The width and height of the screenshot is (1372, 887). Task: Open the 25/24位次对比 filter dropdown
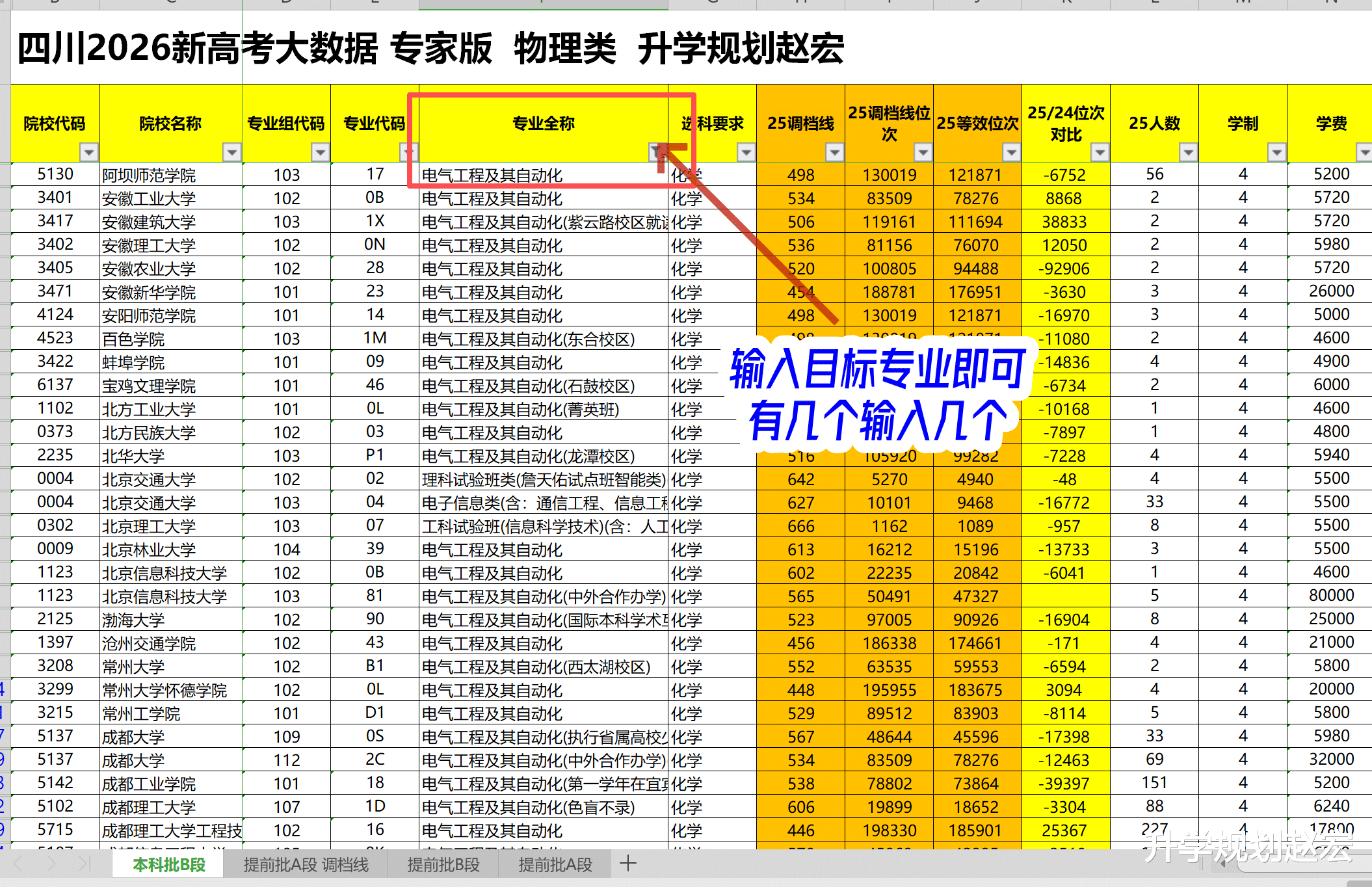coord(1100,152)
